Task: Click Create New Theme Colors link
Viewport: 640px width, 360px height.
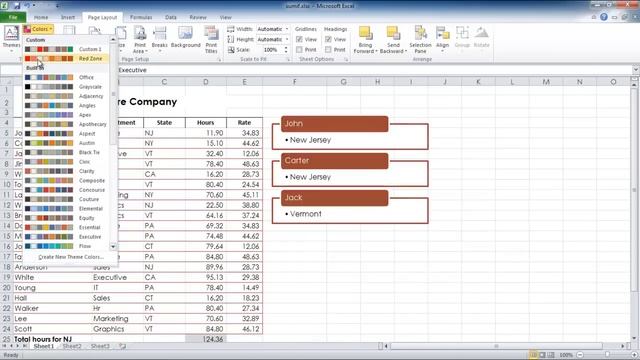Action: coord(70,257)
